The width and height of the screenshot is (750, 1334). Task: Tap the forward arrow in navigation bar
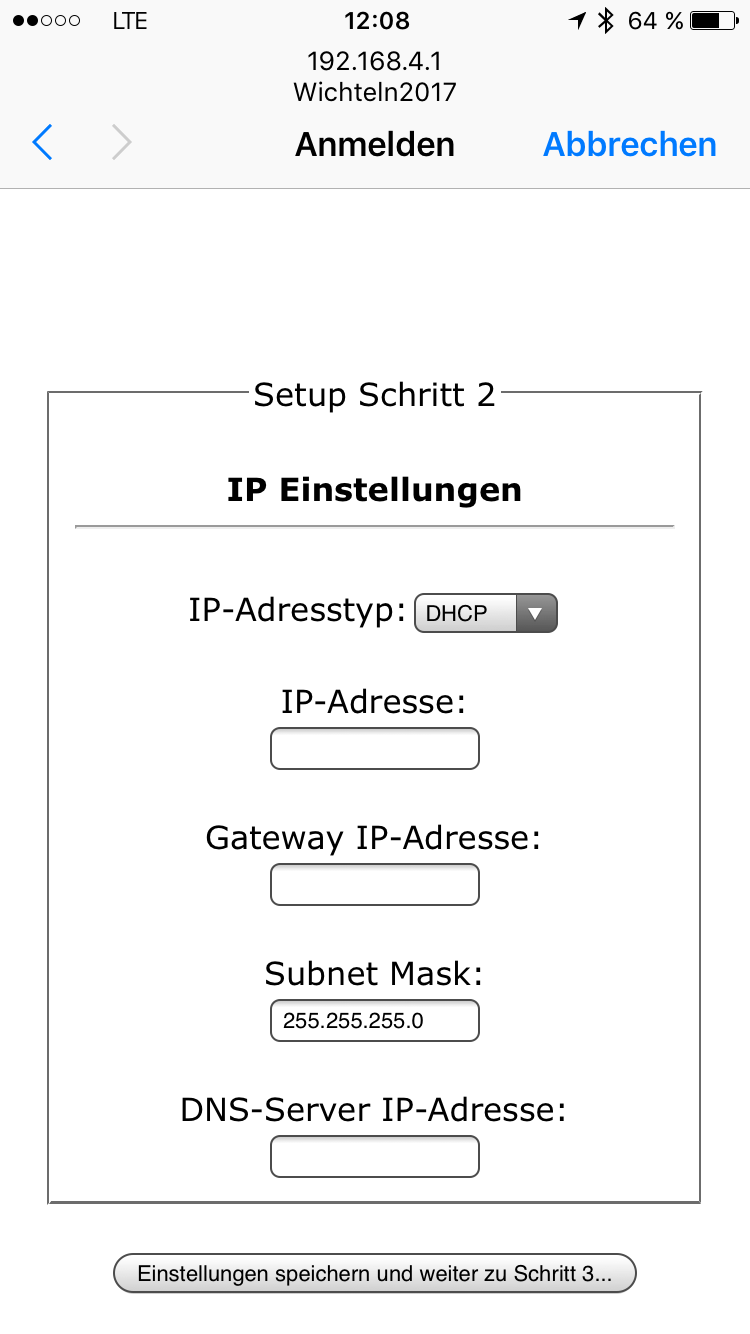(x=122, y=144)
